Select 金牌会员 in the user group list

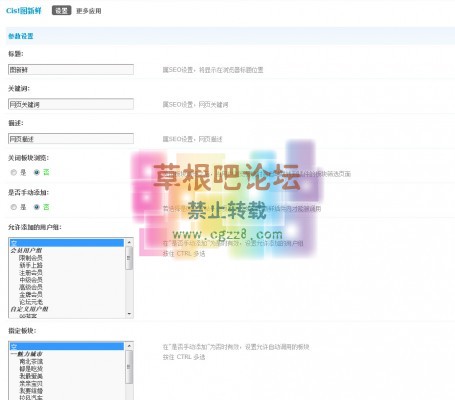pos(31,294)
